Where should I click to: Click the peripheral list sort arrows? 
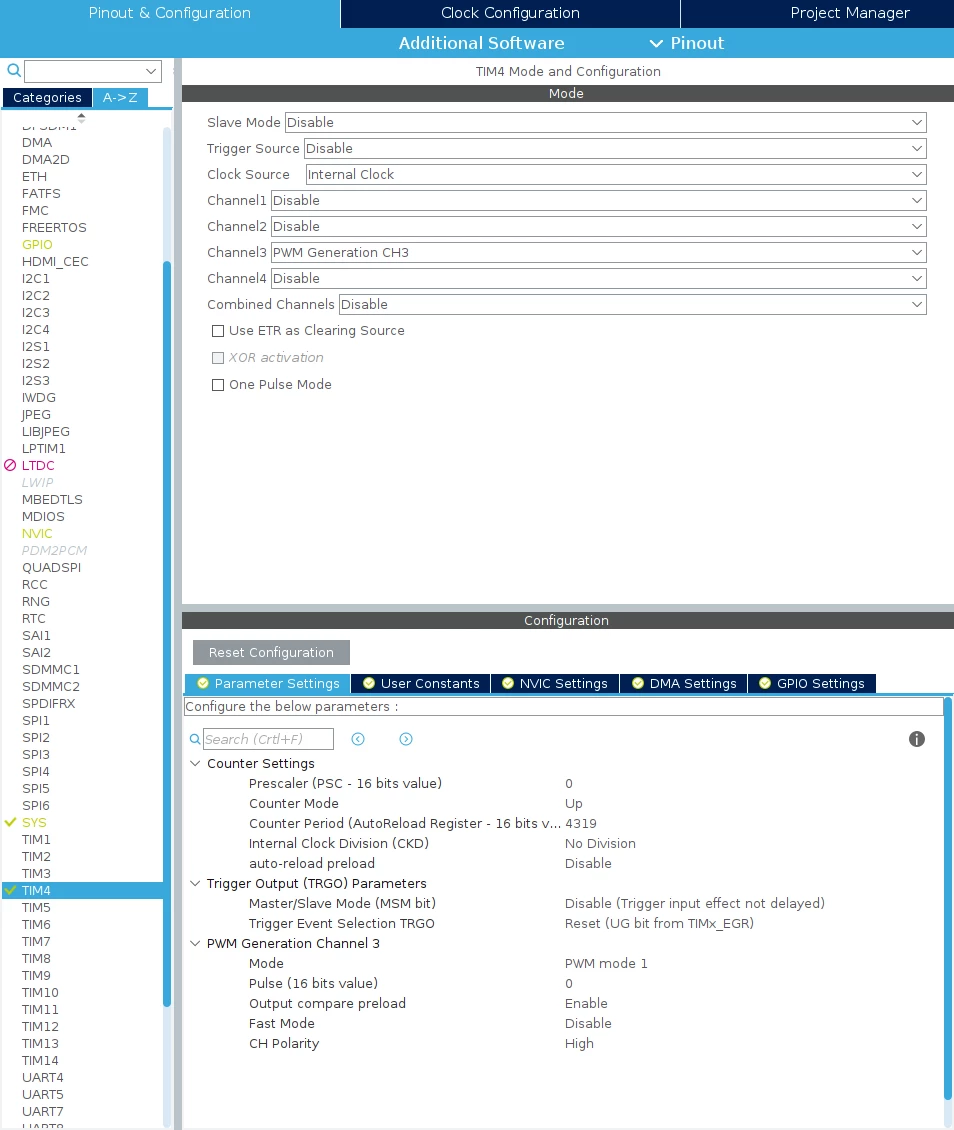pyautogui.click(x=81, y=117)
